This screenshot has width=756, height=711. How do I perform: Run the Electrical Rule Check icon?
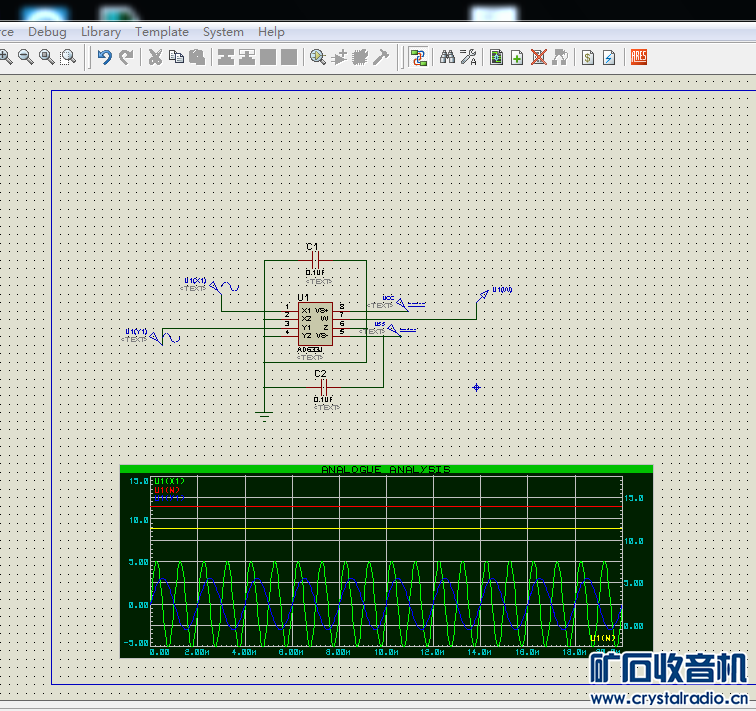point(609,57)
